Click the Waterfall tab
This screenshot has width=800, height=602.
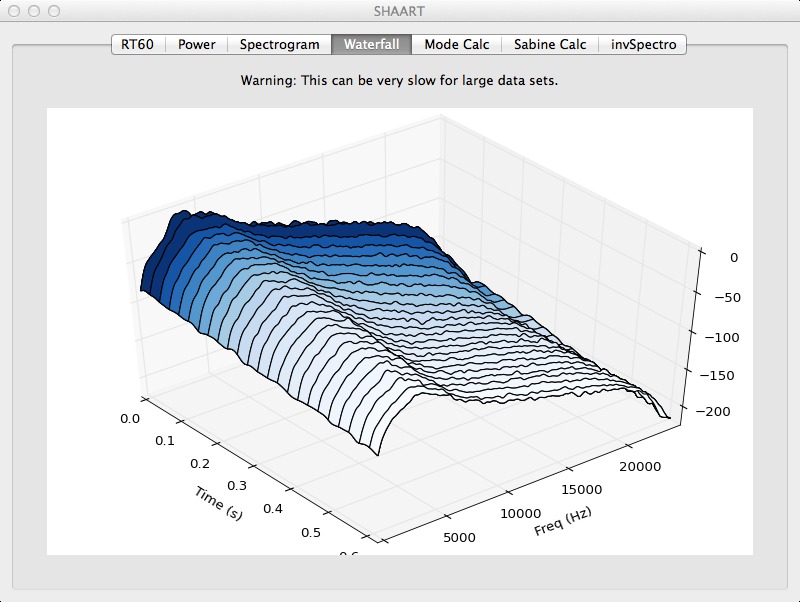[x=371, y=44]
